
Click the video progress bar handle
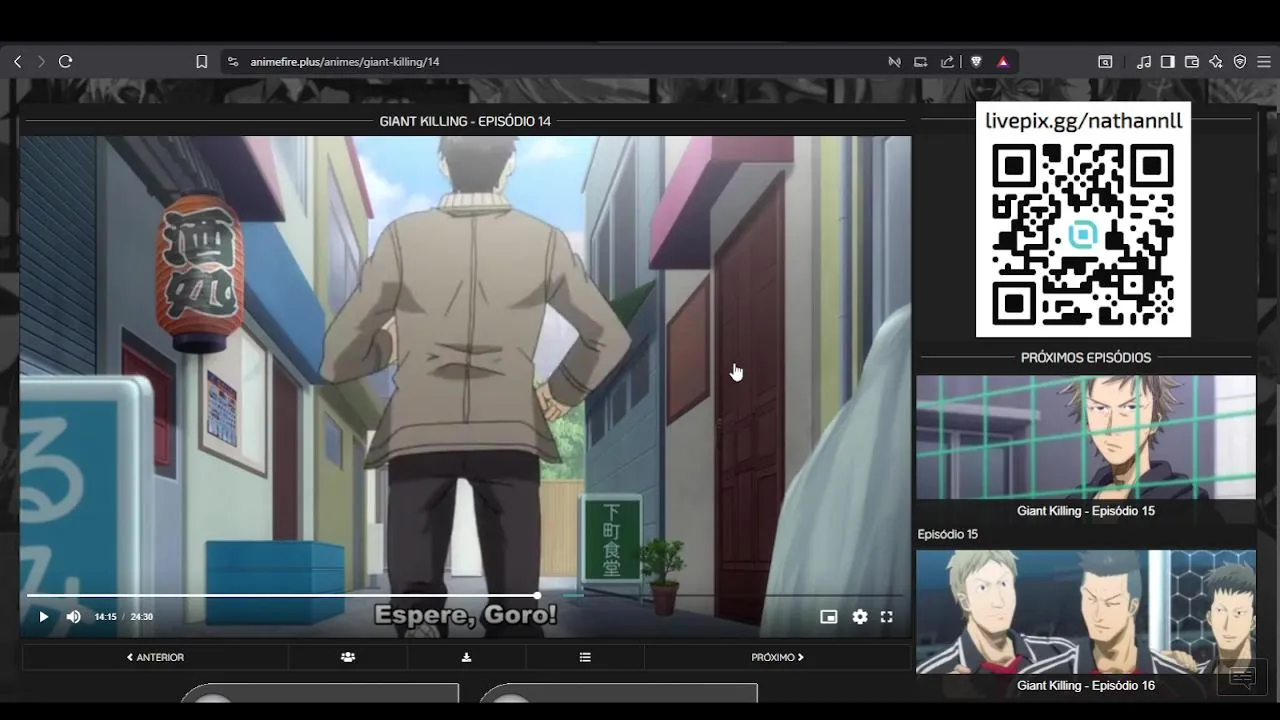537,596
